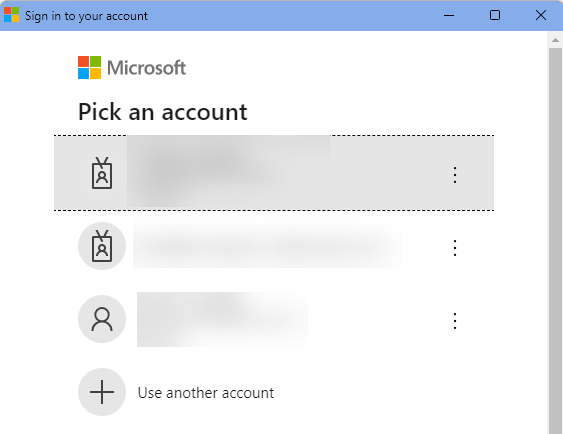Click the badge icon of the second account
Image resolution: width=563 pixels, height=434 pixels.
102,246
